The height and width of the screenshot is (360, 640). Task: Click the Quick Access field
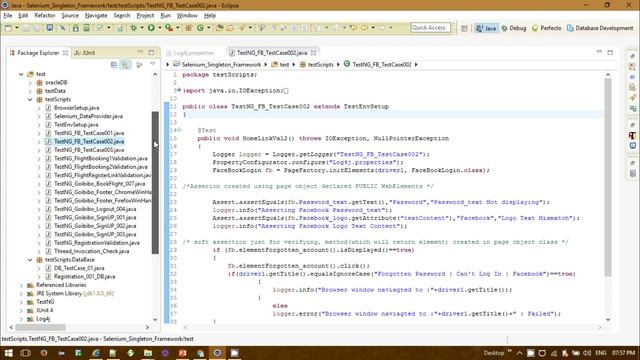[431, 28]
